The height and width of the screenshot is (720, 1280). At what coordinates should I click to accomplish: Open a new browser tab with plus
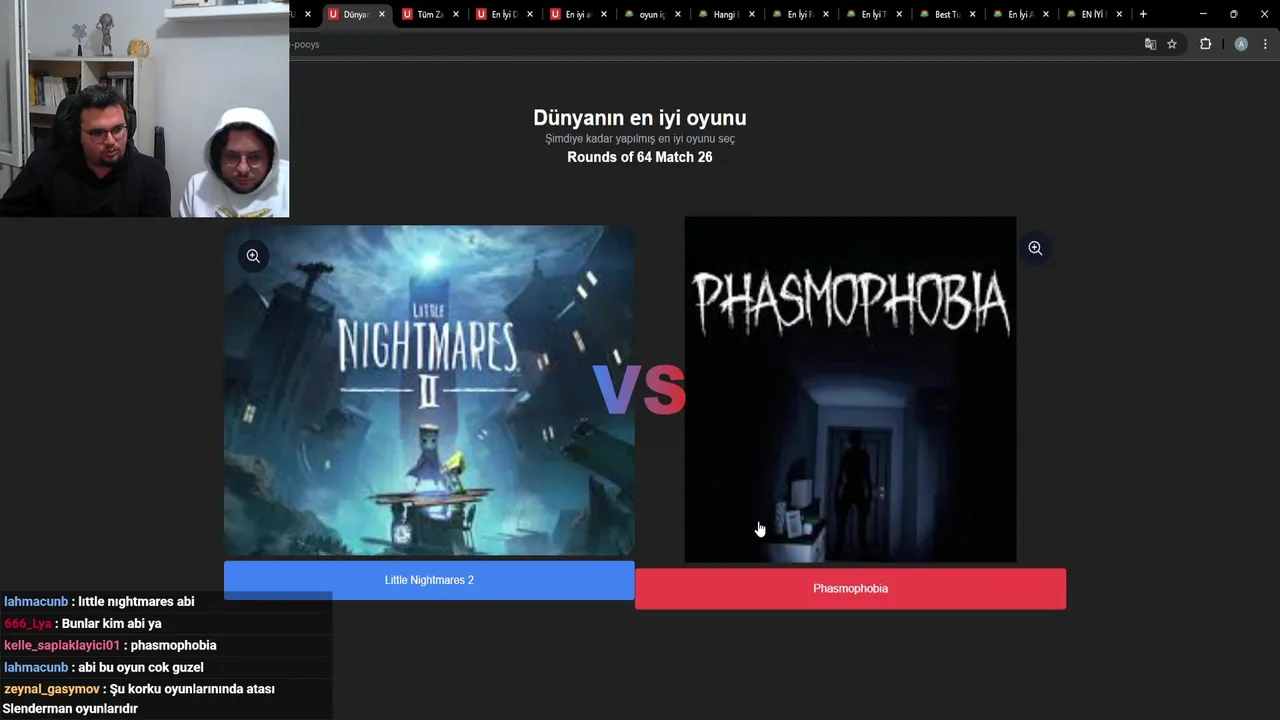(1143, 14)
